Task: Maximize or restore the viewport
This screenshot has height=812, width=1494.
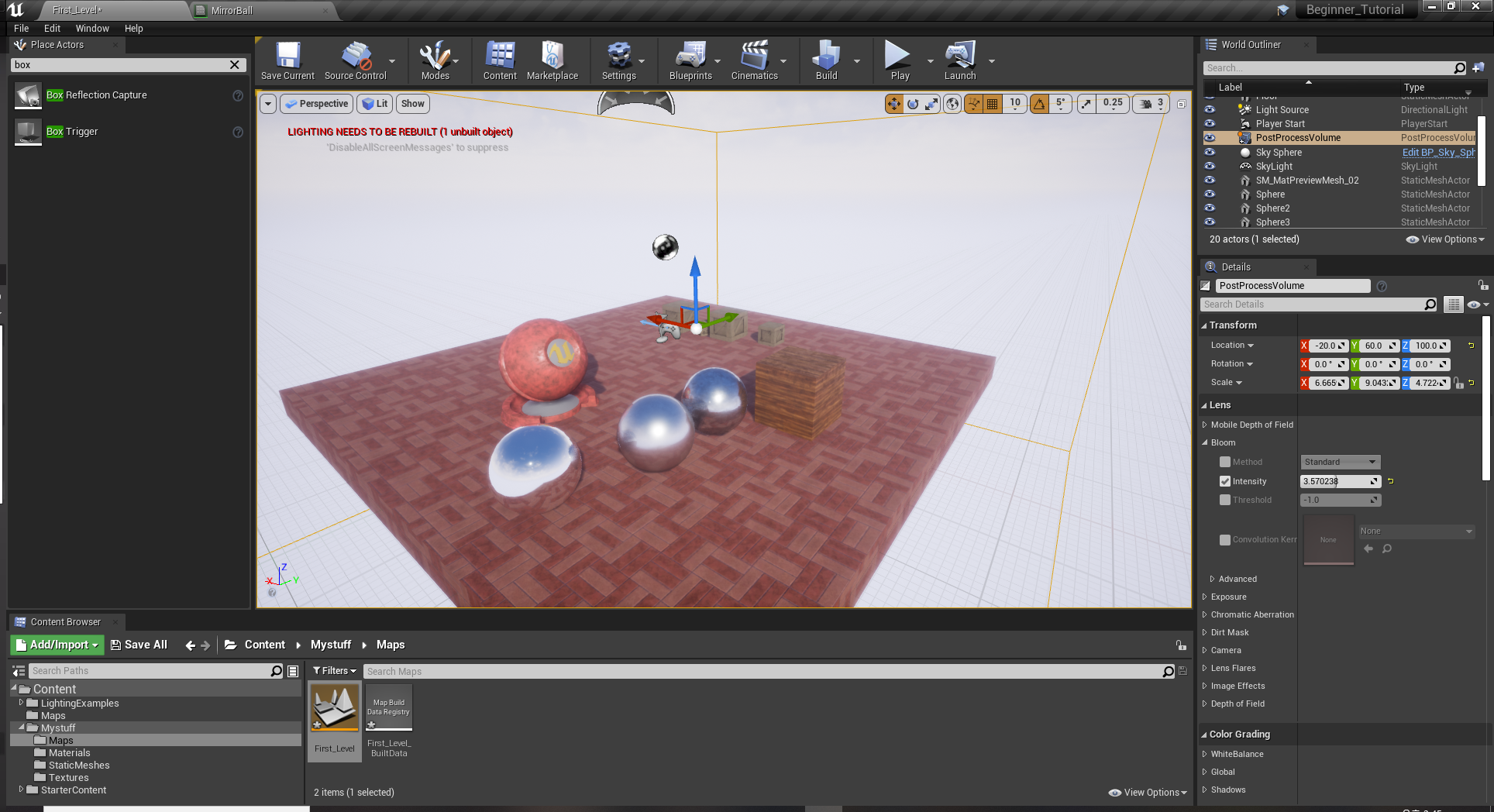Action: (1181, 103)
